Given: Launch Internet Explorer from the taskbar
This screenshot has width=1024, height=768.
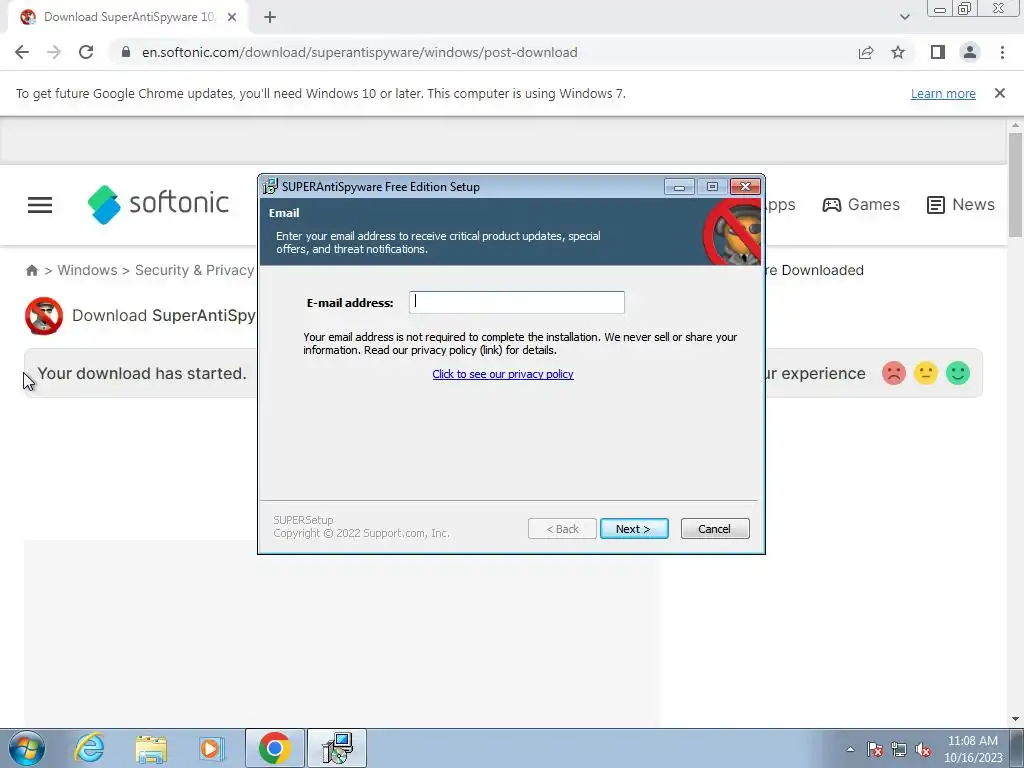Looking at the screenshot, I should click(x=89, y=748).
